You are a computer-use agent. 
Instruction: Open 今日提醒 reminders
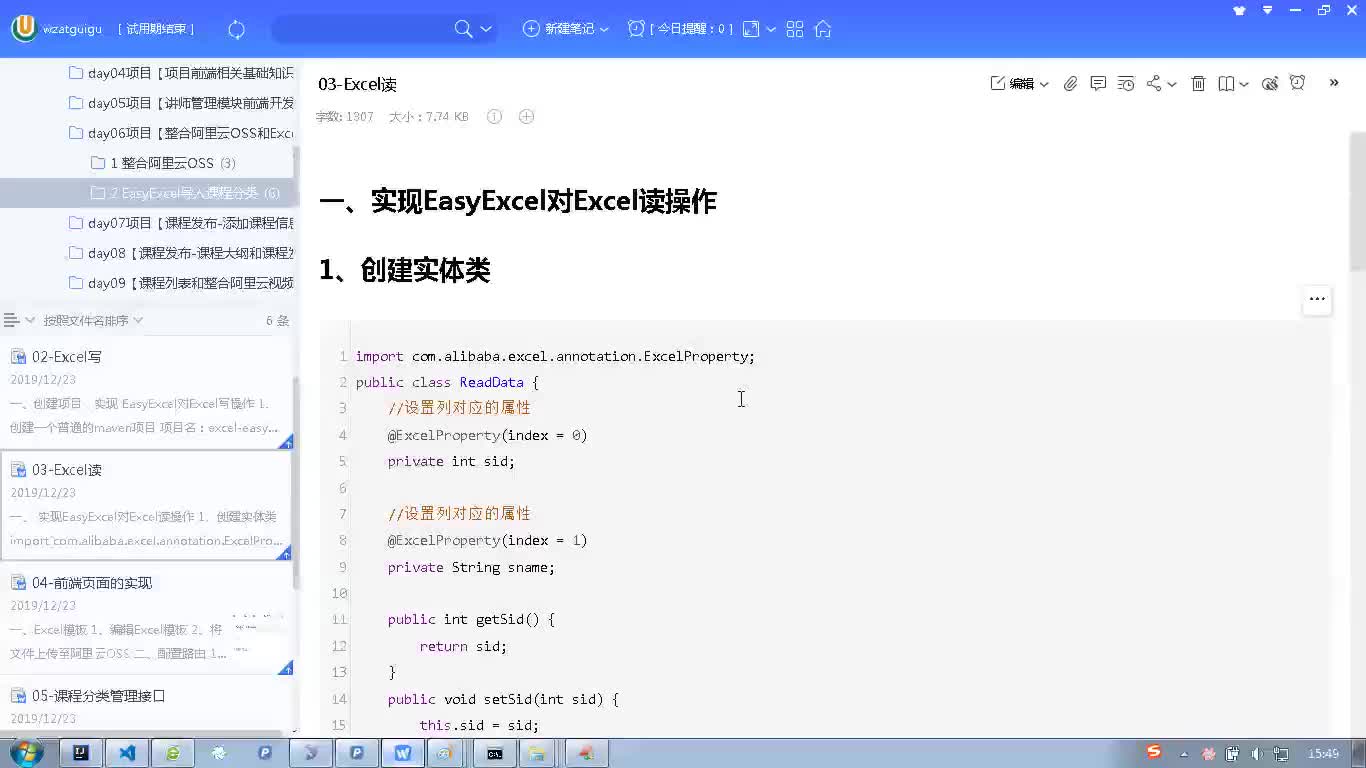click(680, 29)
